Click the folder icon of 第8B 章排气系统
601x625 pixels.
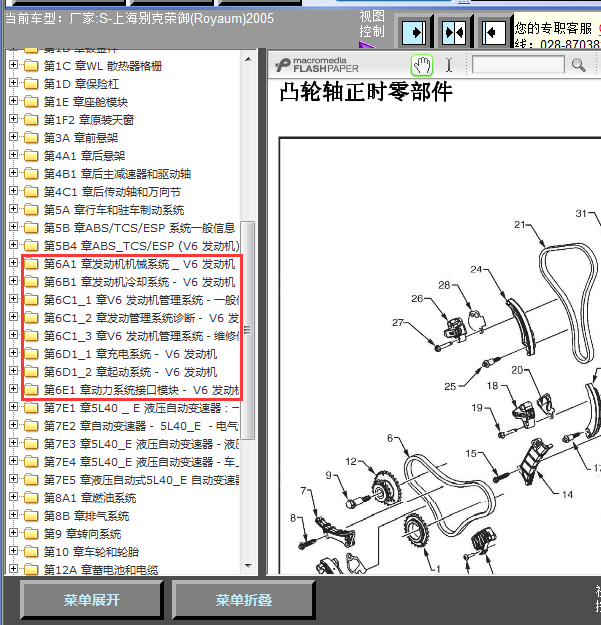click(x=31, y=516)
